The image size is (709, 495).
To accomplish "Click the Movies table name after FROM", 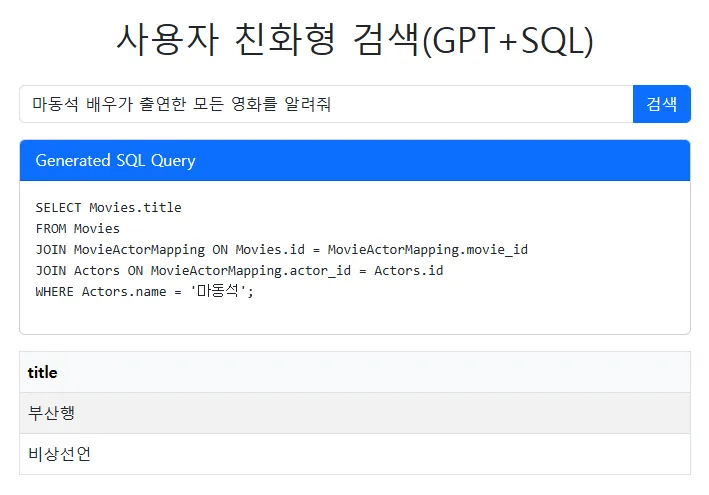I will click(97, 229).
